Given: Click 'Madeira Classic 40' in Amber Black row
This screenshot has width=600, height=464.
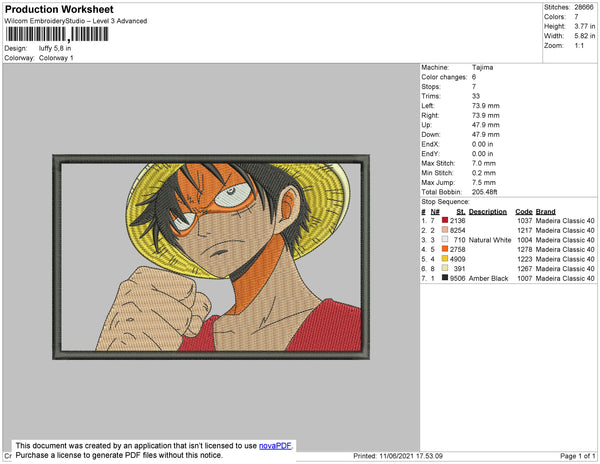Looking at the screenshot, I should pos(565,278).
